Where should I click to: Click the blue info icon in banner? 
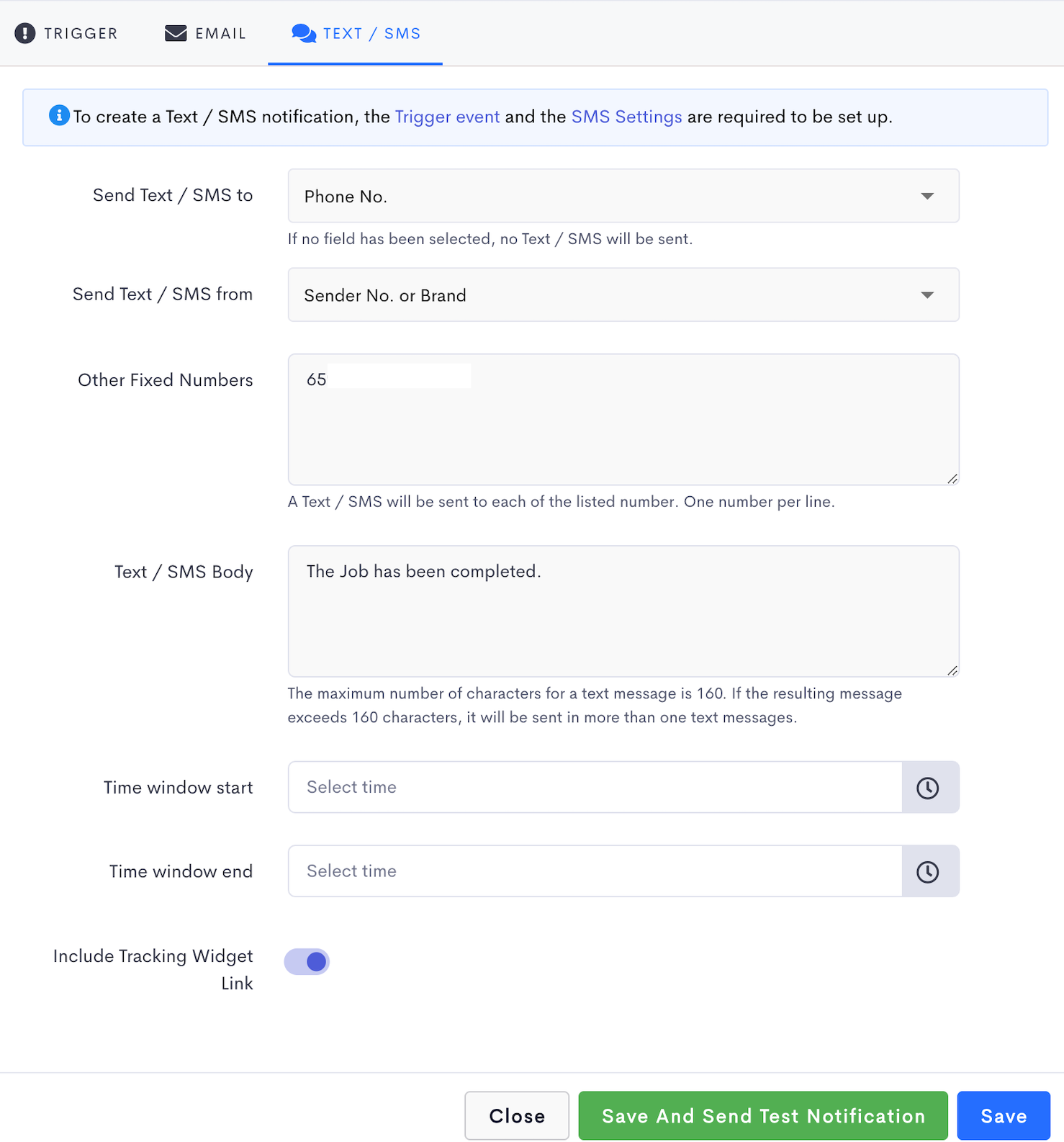[x=59, y=115]
